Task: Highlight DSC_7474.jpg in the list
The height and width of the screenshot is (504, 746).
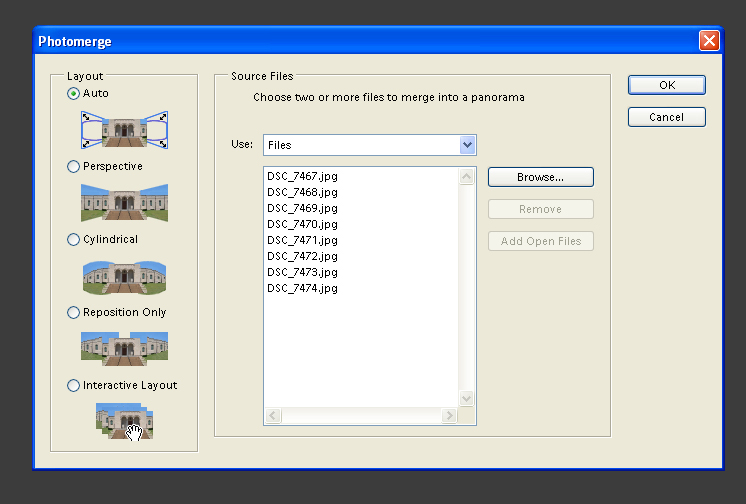Action: point(302,288)
